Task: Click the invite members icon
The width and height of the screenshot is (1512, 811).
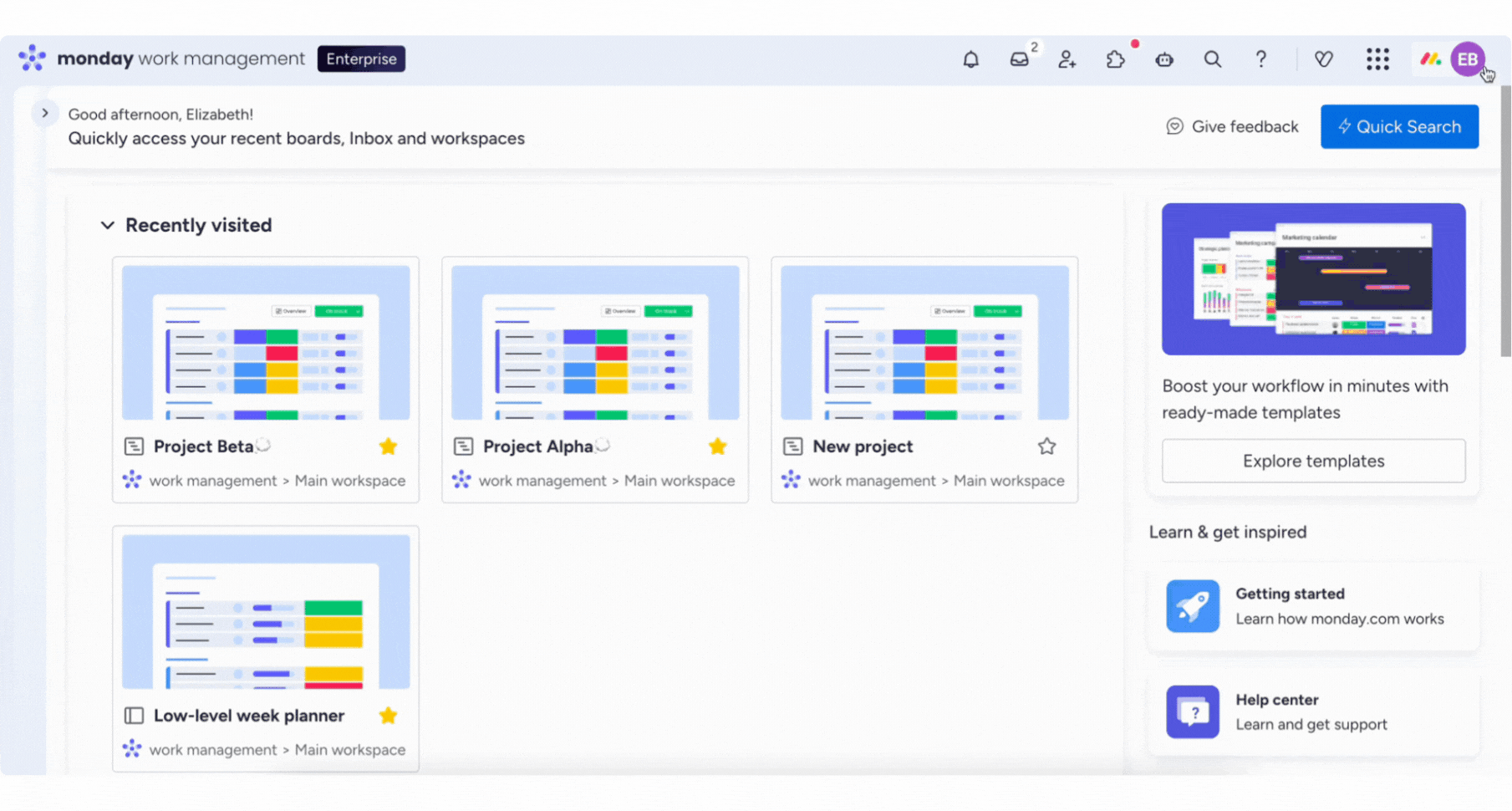Action: [1067, 59]
